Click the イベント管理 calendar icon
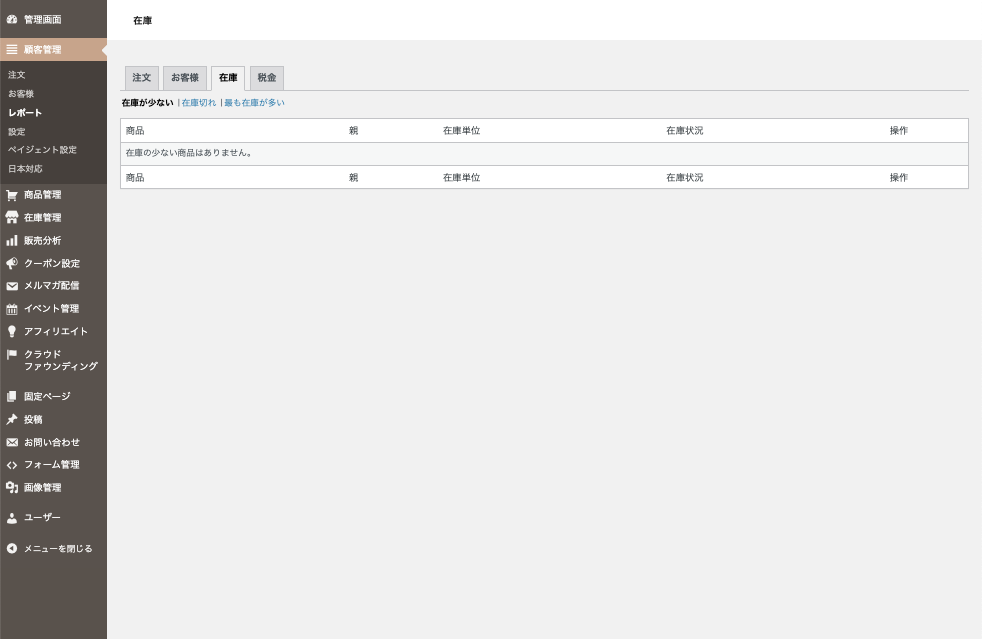982x639 pixels. (12, 309)
